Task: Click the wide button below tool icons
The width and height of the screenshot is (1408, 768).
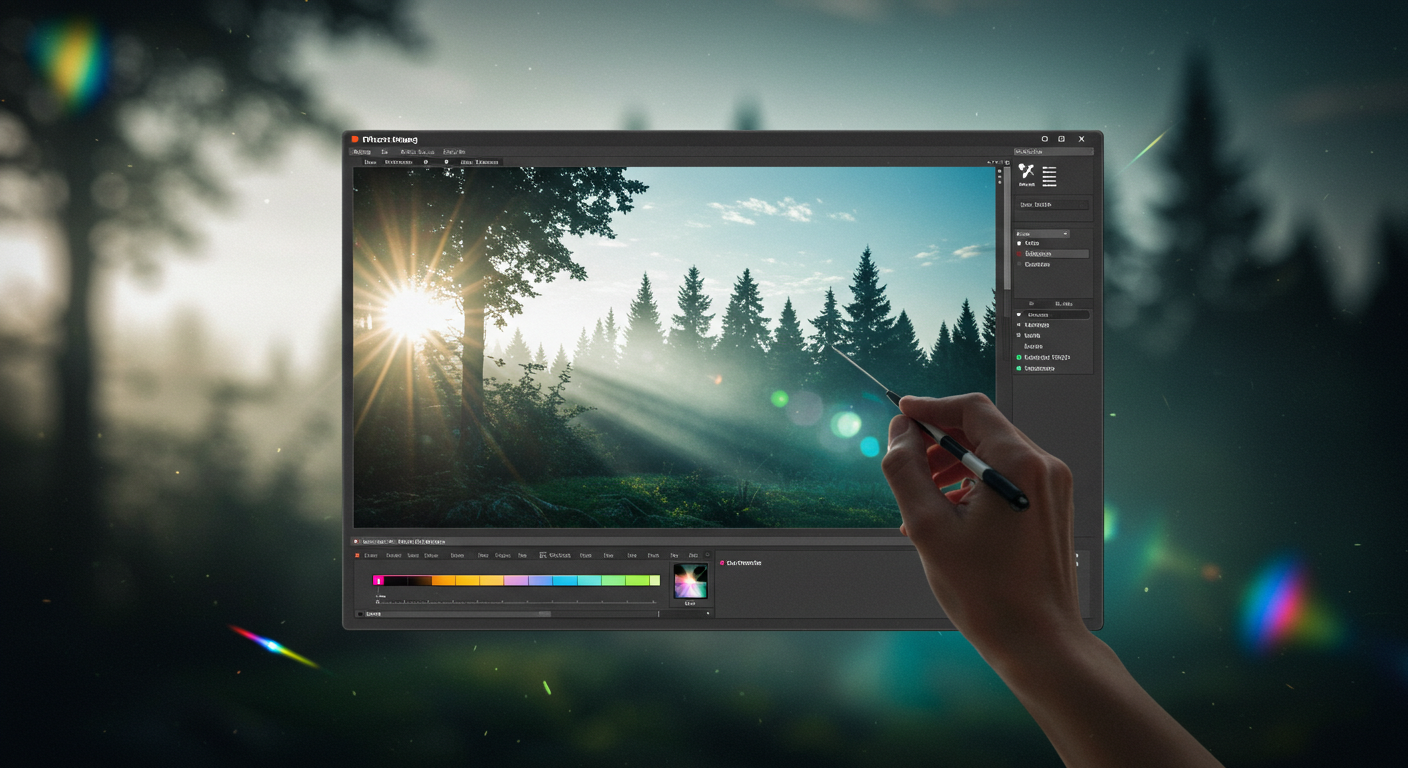Action: pos(1053,205)
